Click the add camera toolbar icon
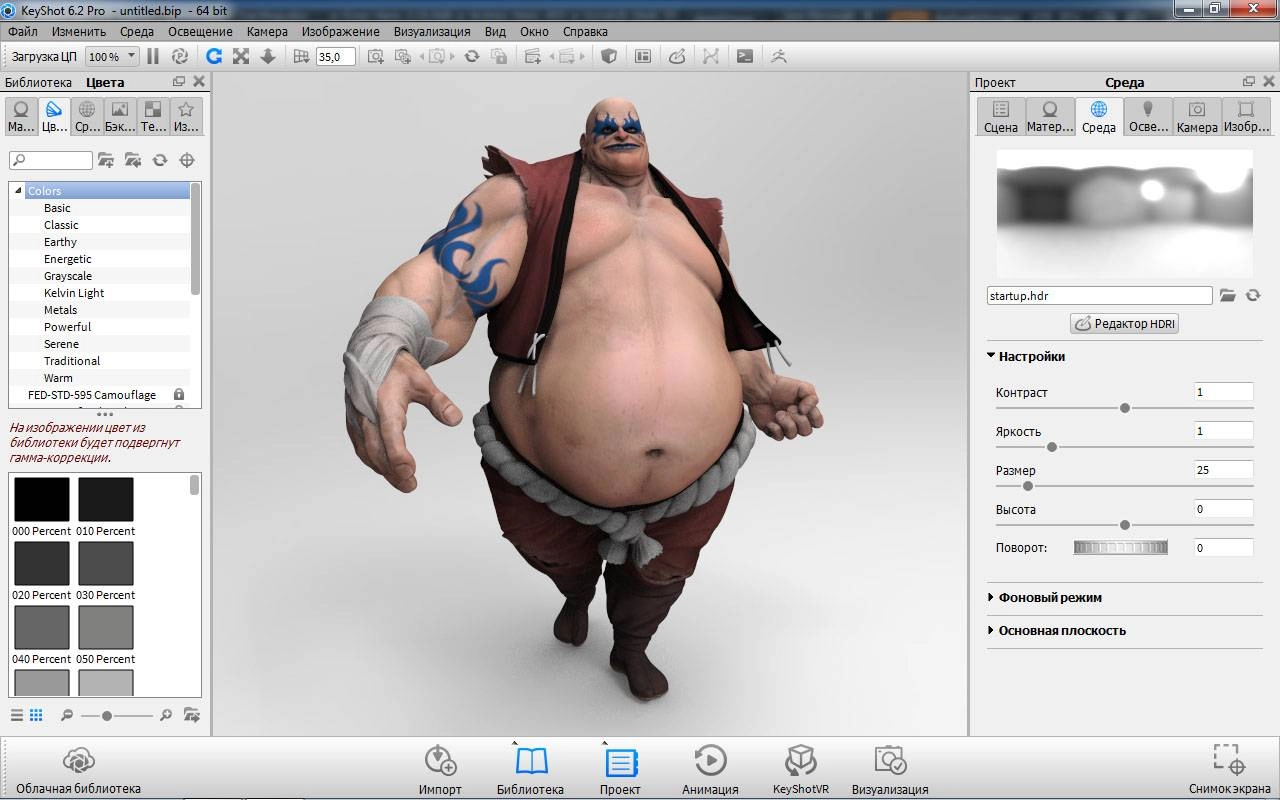Screen dimensions: 1280x800 [x=376, y=57]
